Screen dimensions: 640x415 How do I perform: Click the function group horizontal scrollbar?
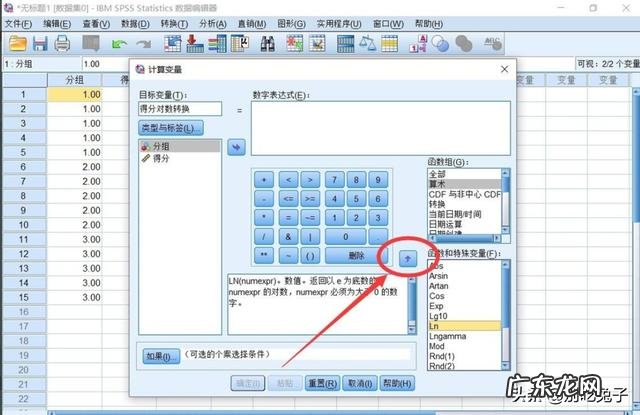pyautogui.click(x=464, y=238)
